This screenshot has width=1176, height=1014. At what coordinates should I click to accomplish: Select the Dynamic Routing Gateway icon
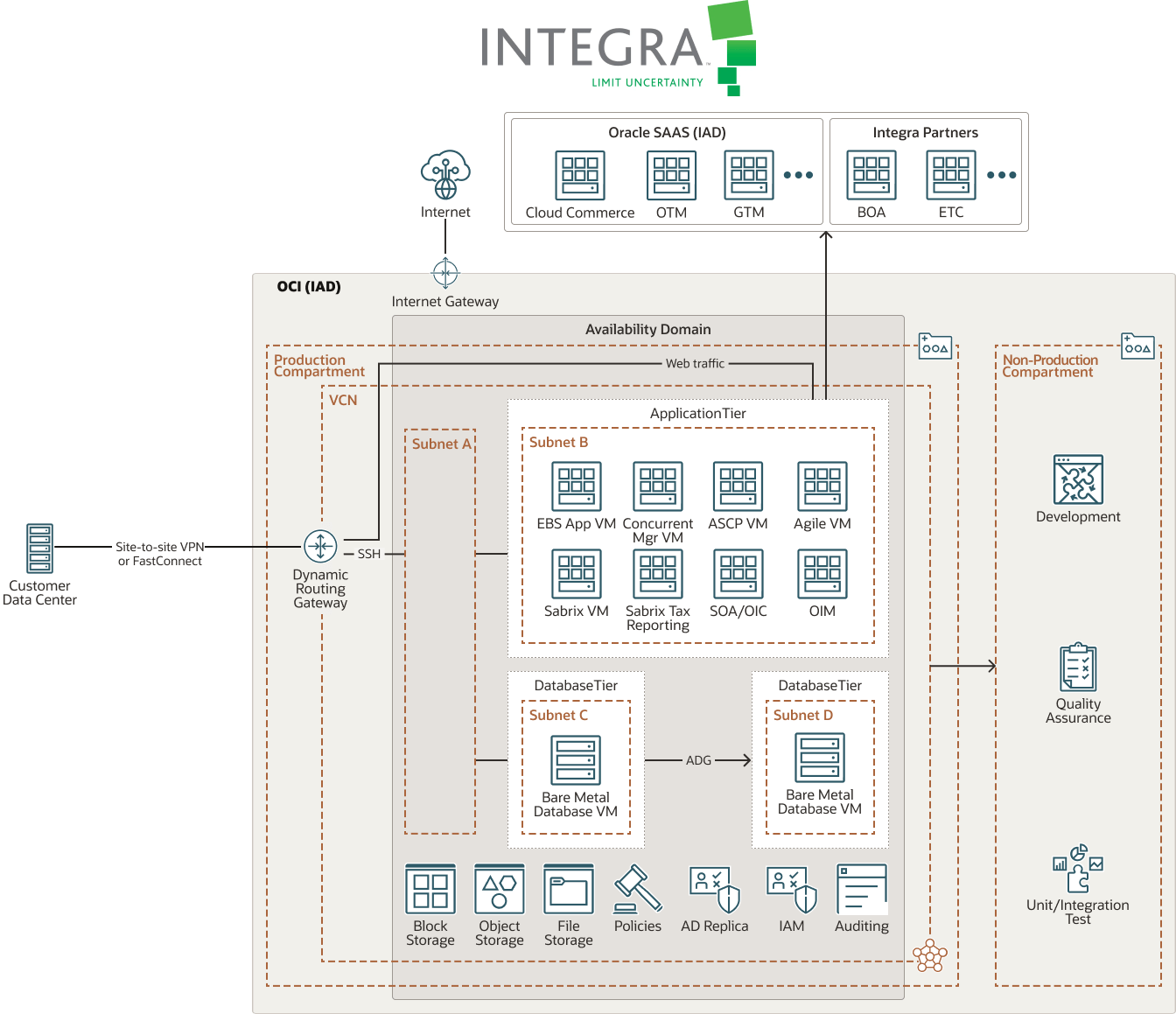point(320,547)
